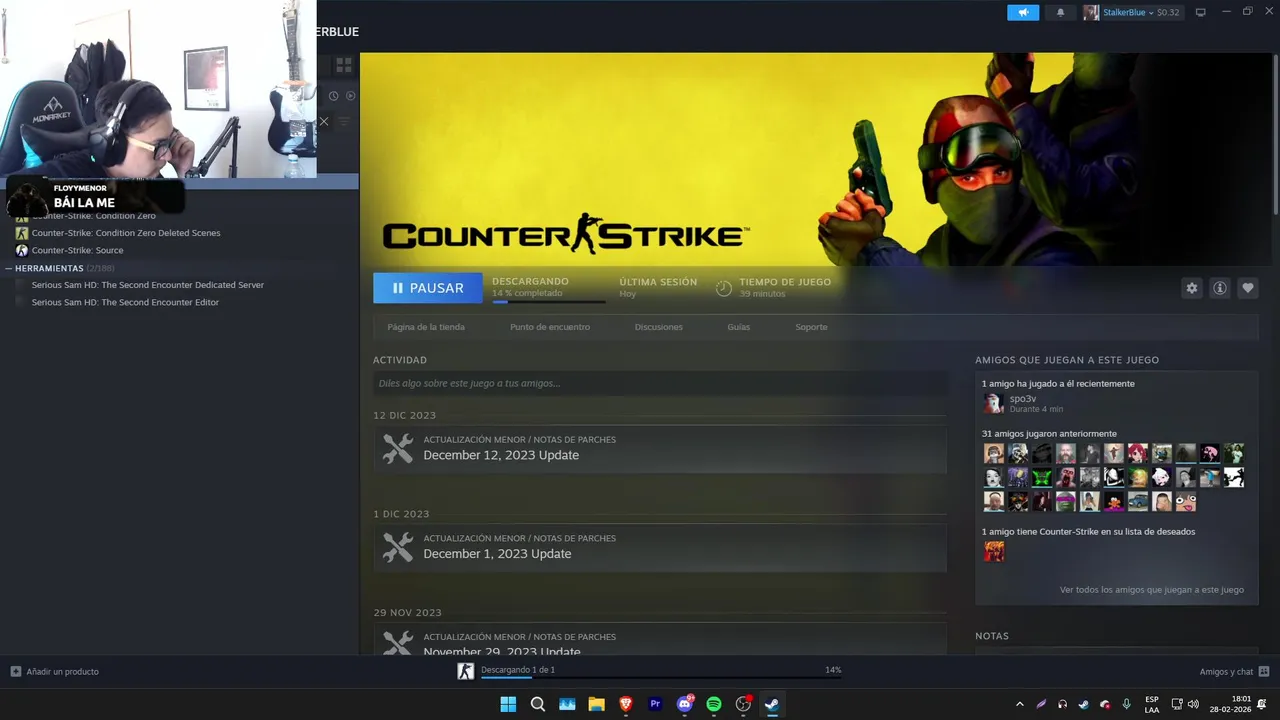The height and width of the screenshot is (720, 1280).
Task: Click ESP LAA language indicator
Action: click(1152, 704)
